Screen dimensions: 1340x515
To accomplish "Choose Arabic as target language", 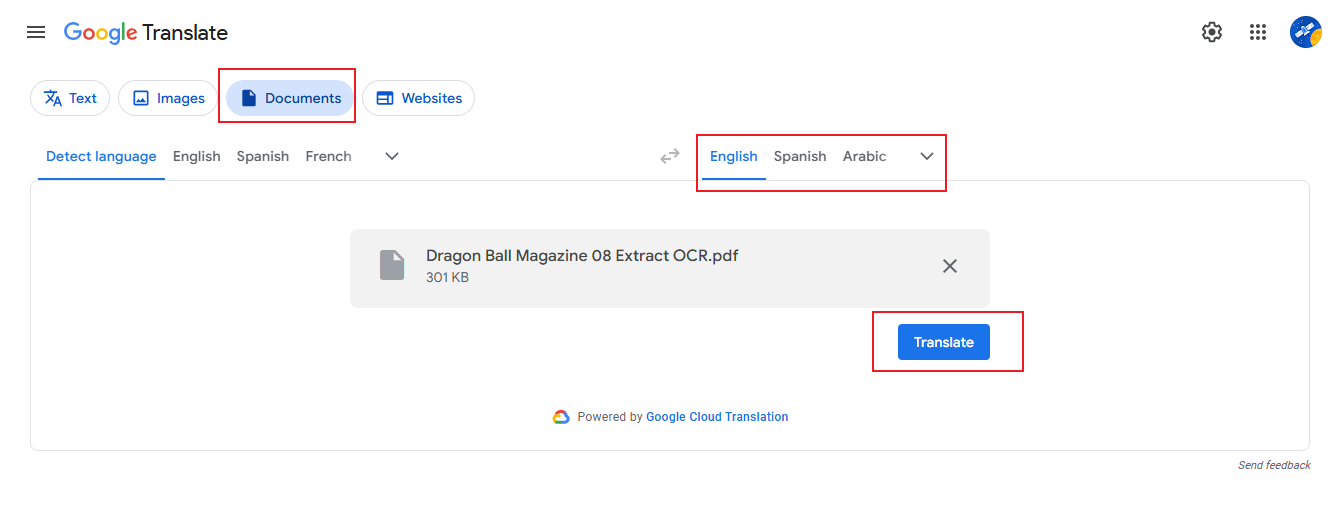I will (x=865, y=156).
